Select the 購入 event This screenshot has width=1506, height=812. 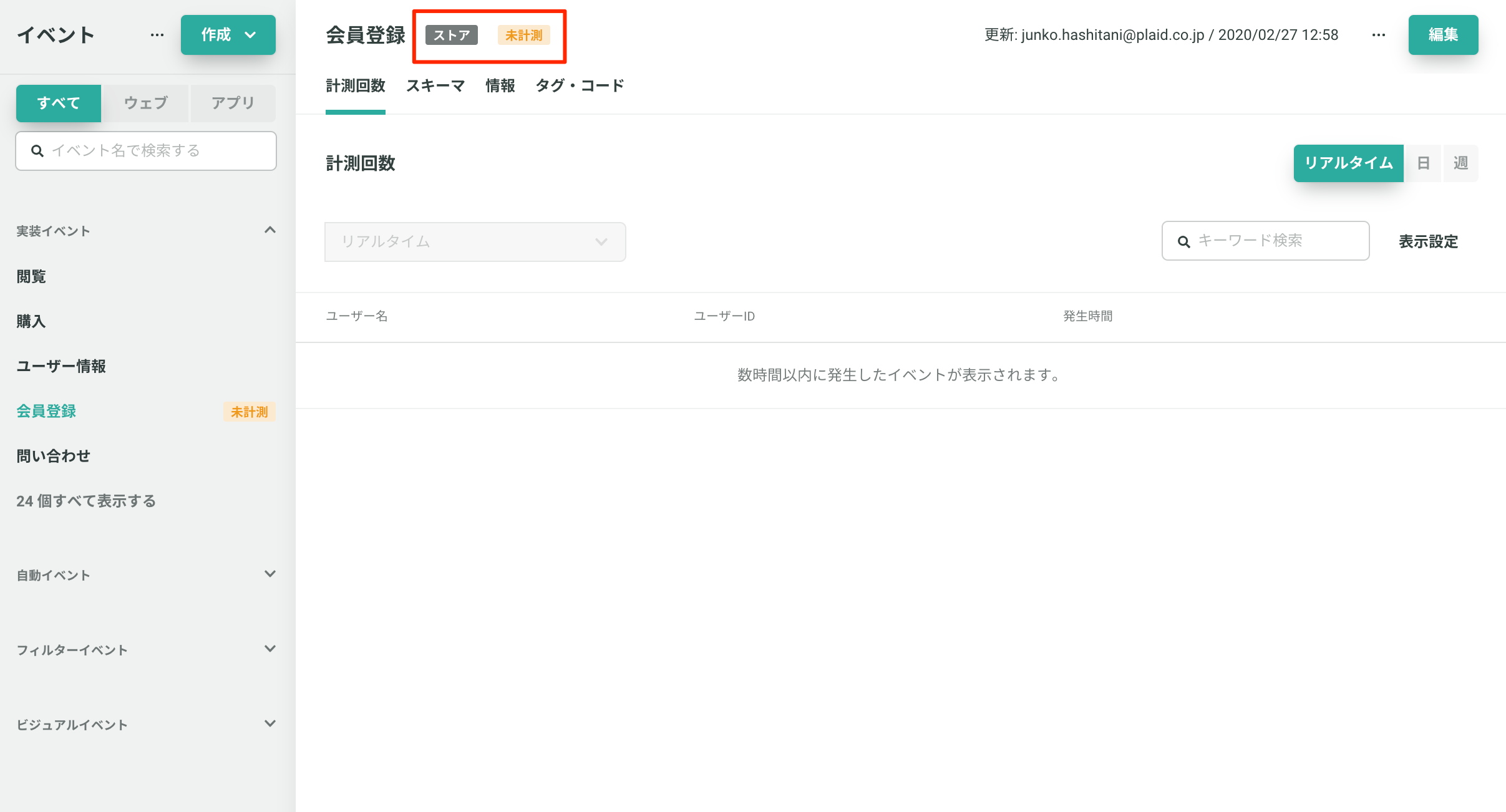[31, 321]
